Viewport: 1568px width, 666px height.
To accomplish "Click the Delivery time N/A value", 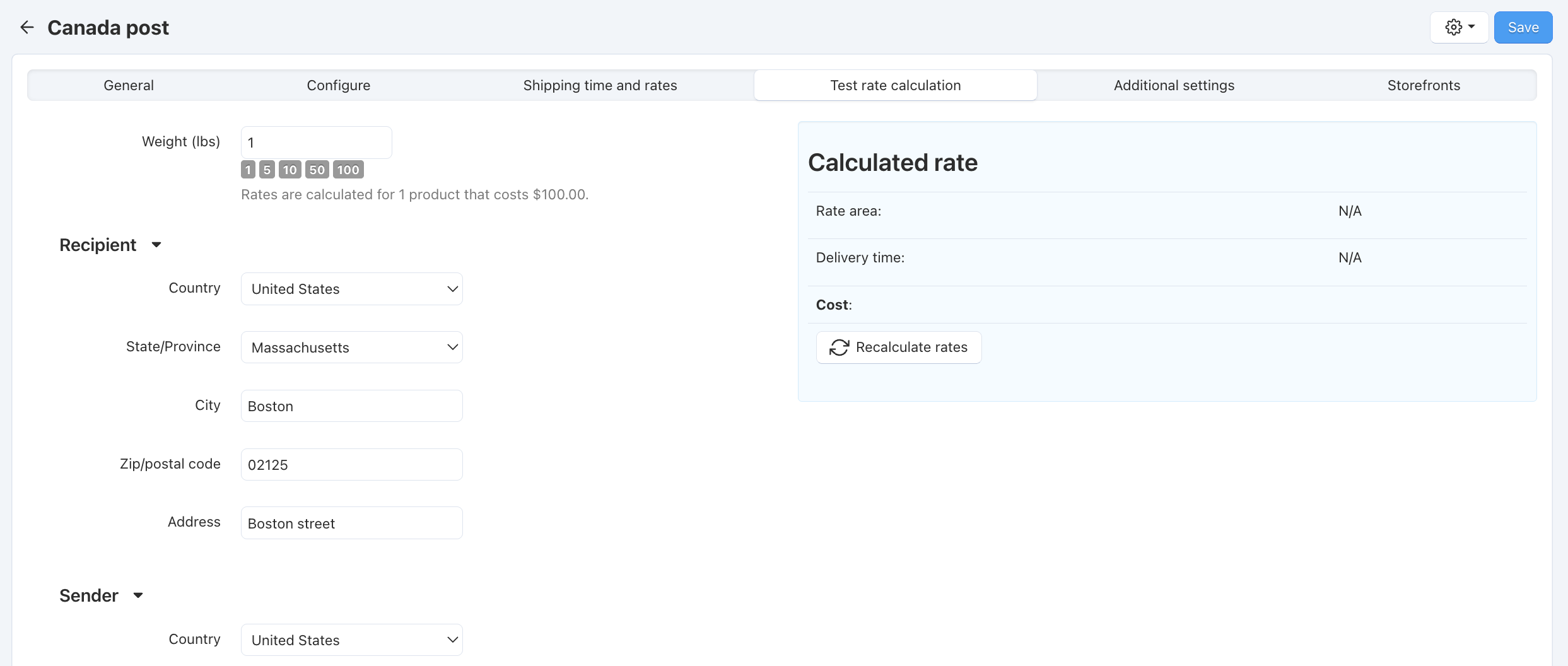I will (x=1350, y=258).
